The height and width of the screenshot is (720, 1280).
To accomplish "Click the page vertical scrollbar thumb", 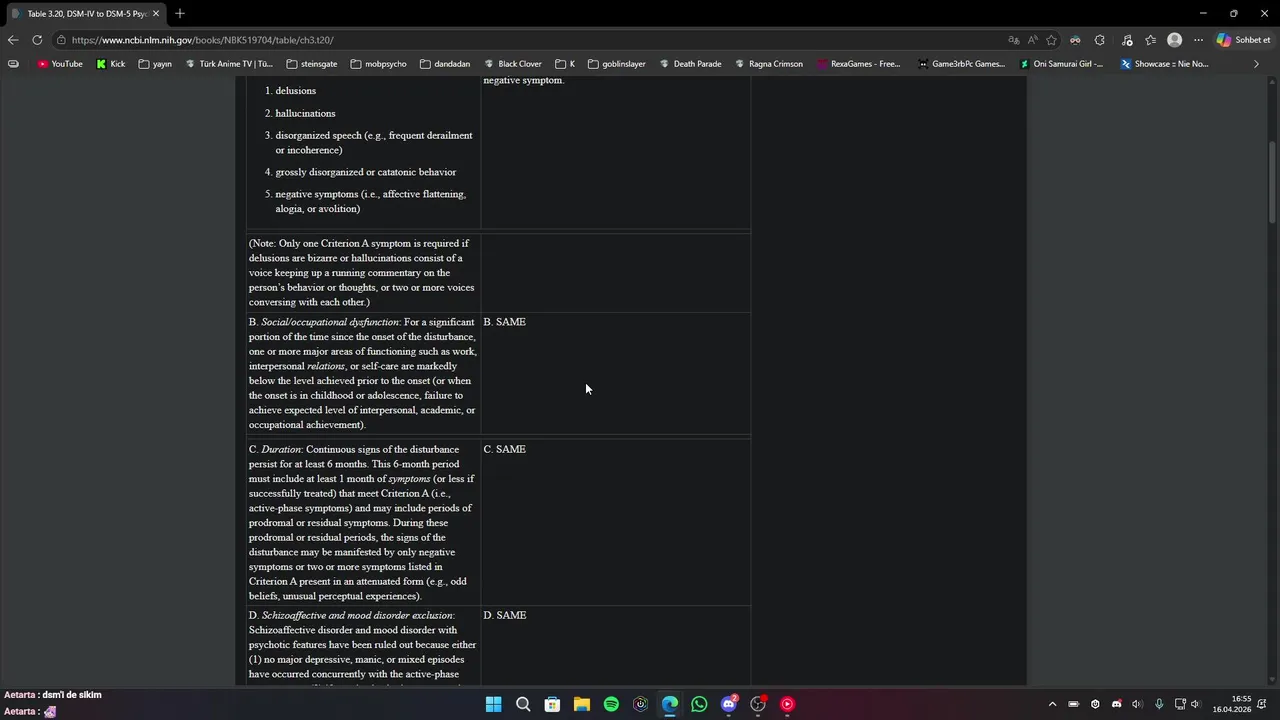I will [x=1273, y=183].
